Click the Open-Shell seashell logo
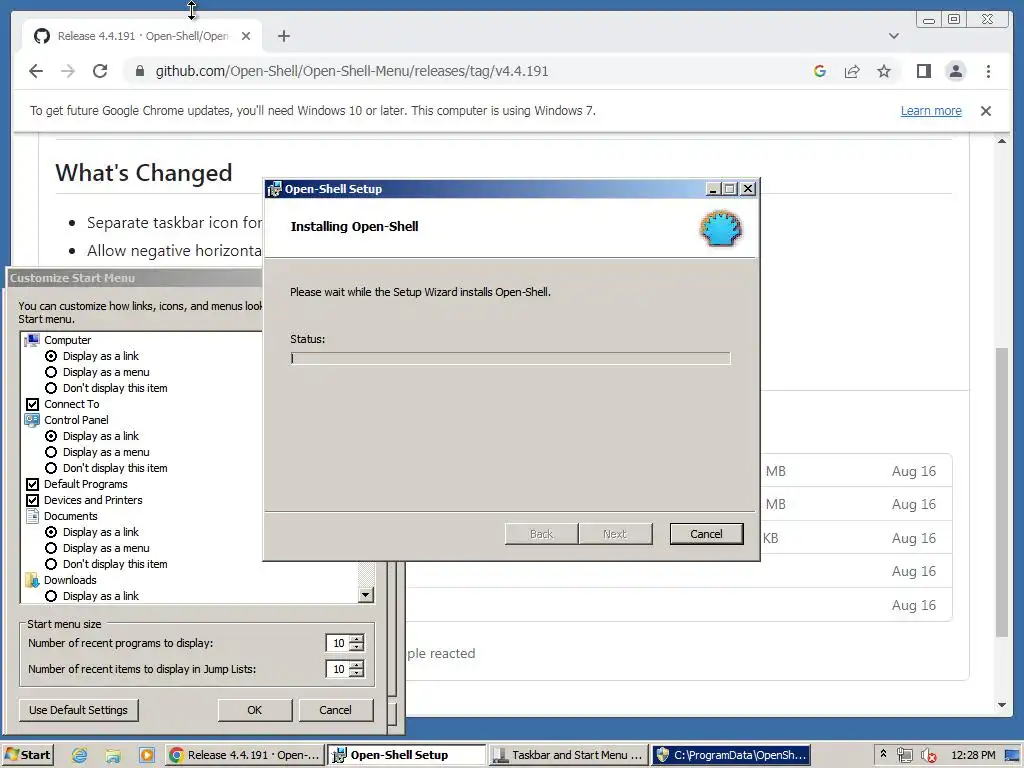This screenshot has height=768, width=1024. tap(721, 228)
